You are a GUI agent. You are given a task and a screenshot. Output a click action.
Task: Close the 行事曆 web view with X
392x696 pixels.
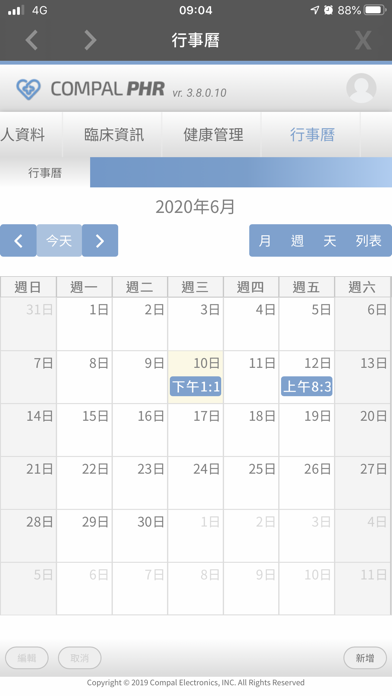point(363,40)
